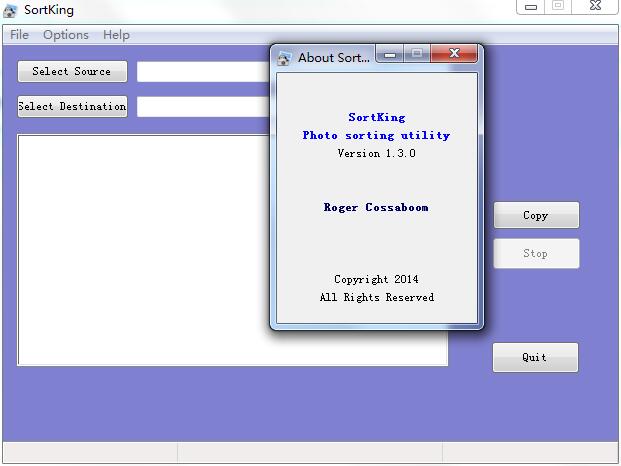Open the Help menu
621x466 pixels.
pyautogui.click(x=116, y=35)
